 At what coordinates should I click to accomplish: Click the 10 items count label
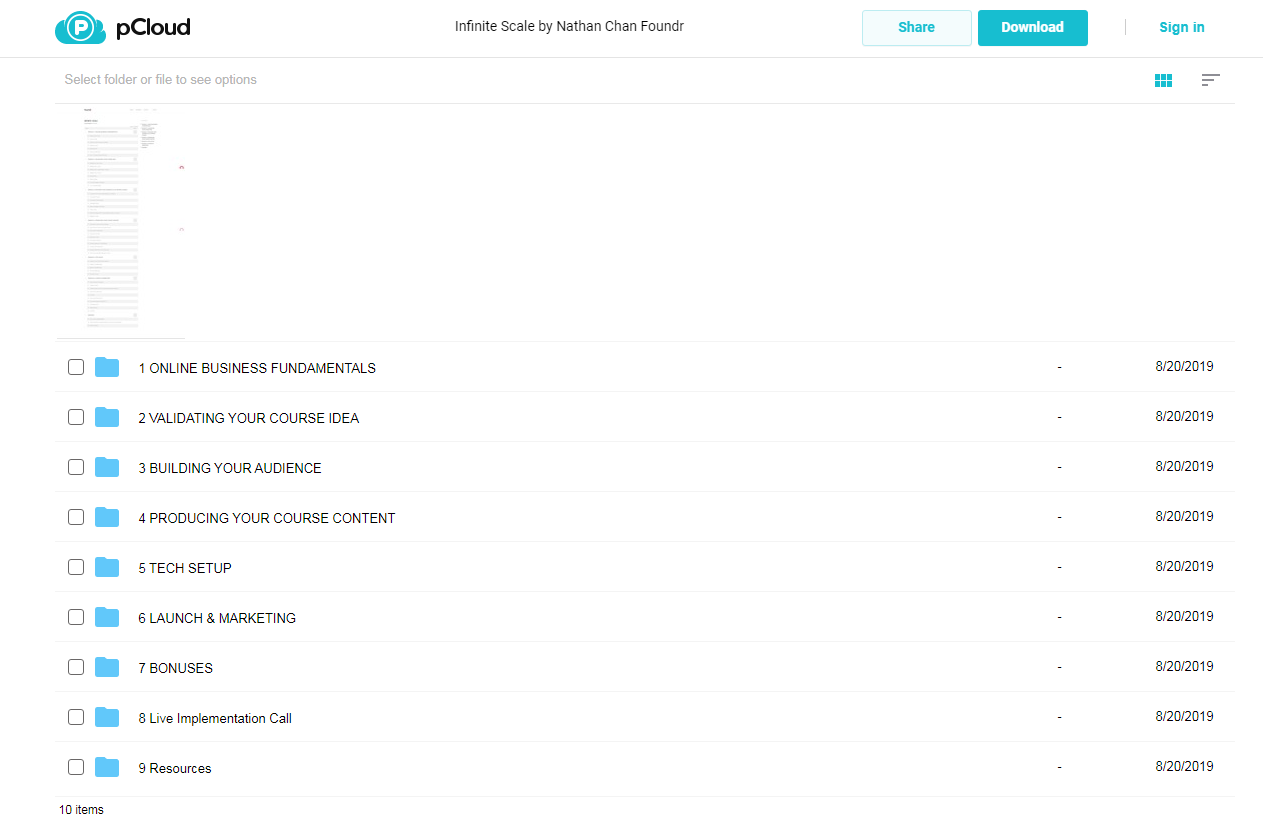pos(81,810)
